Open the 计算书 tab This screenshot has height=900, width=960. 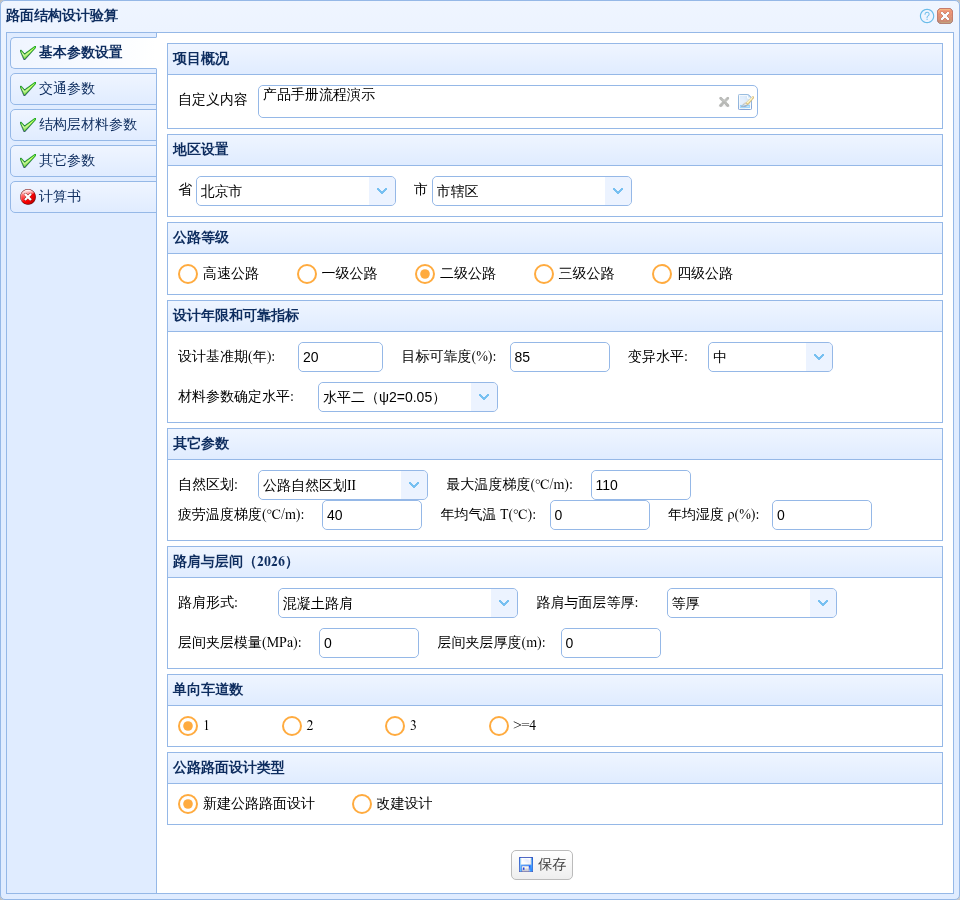[83, 197]
